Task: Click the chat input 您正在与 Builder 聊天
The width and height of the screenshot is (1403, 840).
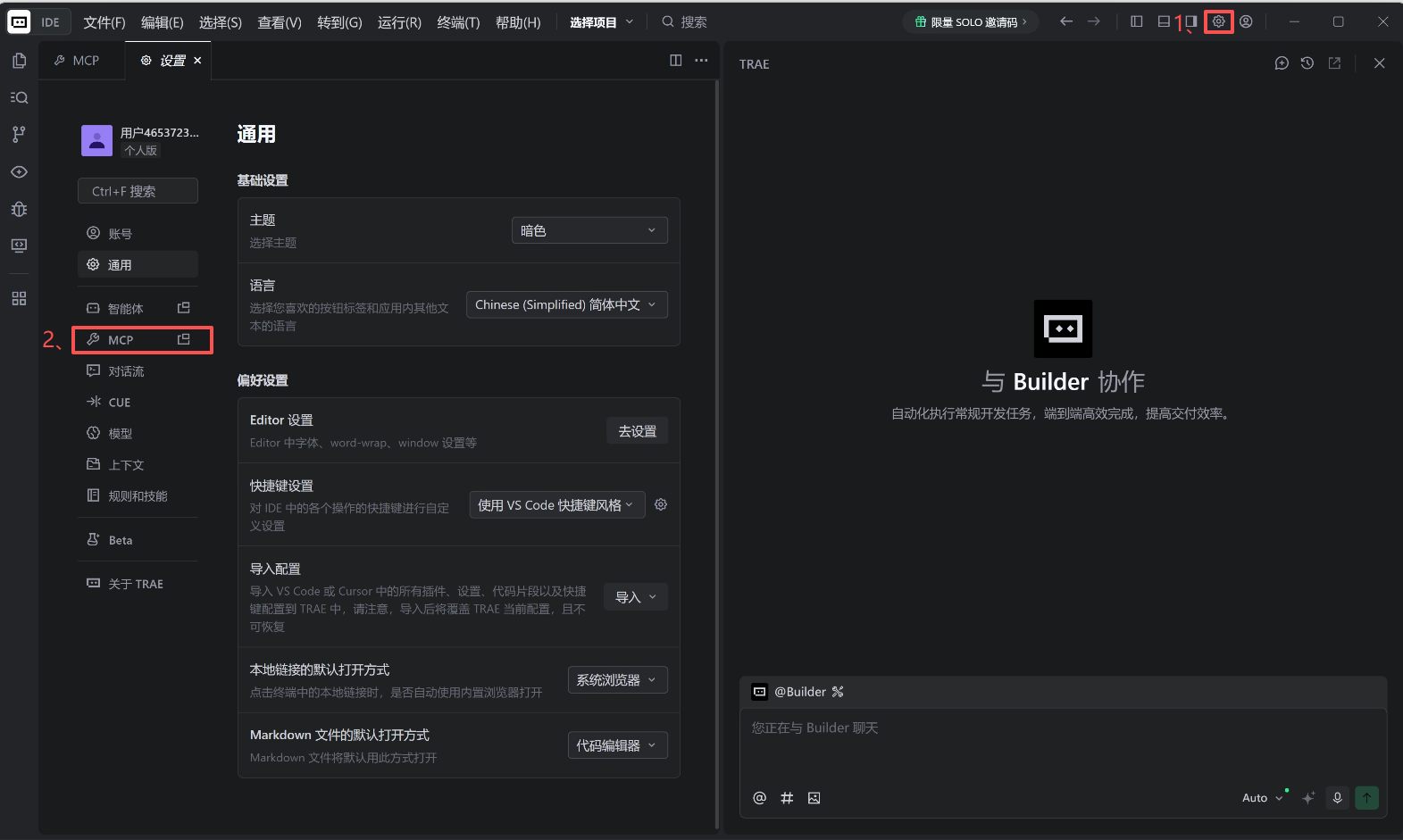Action: (x=1063, y=745)
